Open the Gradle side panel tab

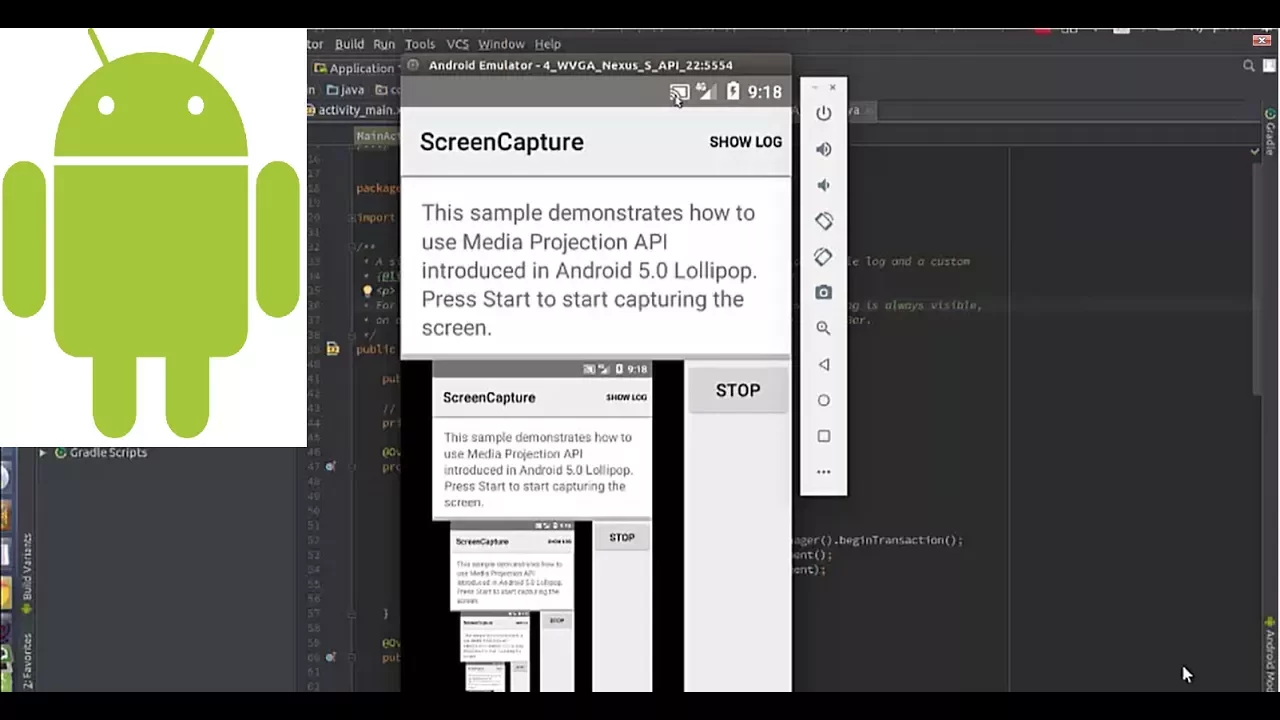pos(1270,131)
